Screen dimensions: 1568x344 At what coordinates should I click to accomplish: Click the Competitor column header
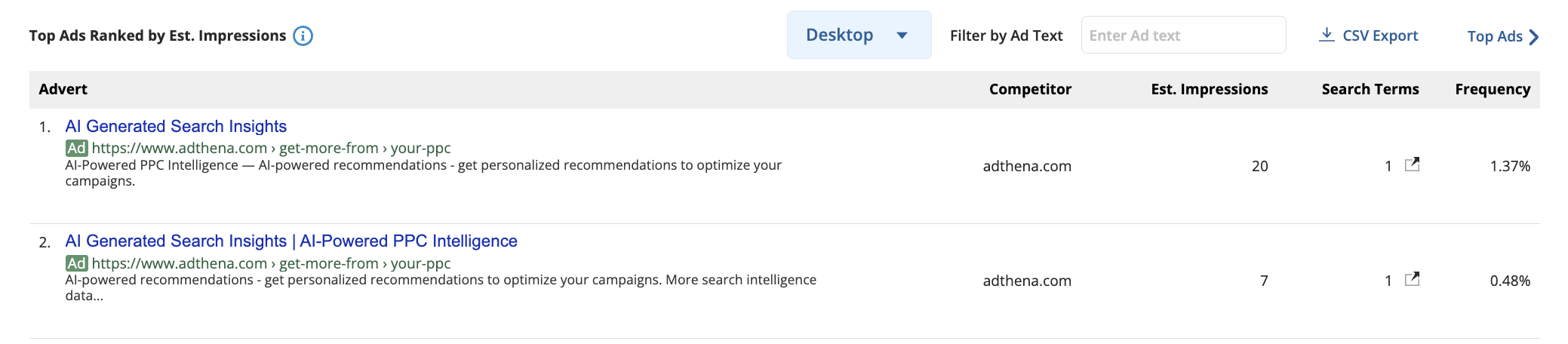click(x=1030, y=89)
